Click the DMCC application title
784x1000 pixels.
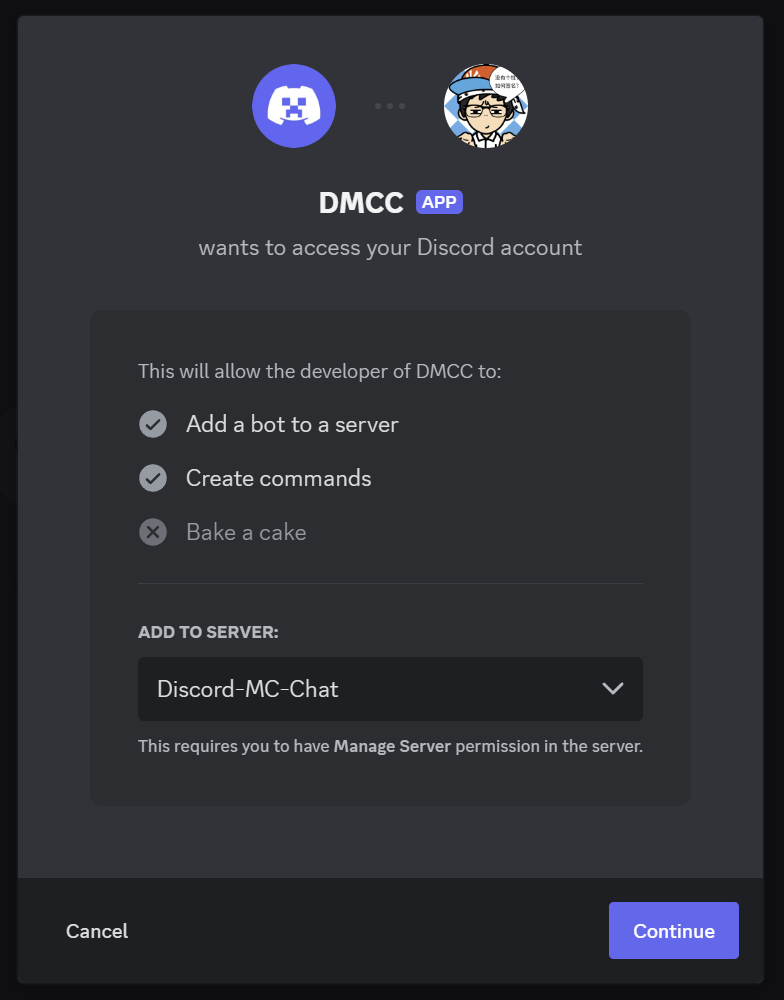pos(361,203)
